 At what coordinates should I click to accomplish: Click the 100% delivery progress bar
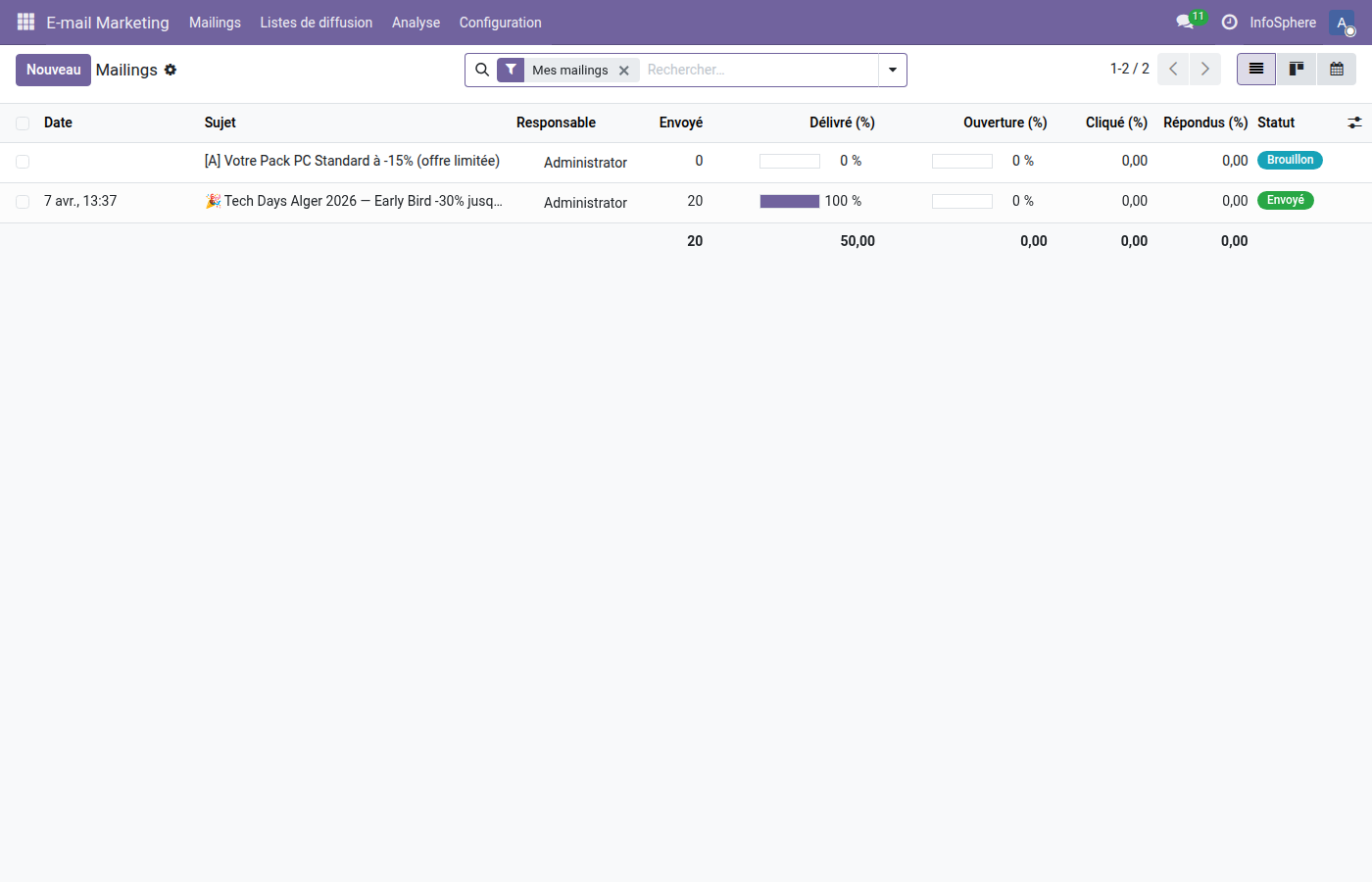789,201
